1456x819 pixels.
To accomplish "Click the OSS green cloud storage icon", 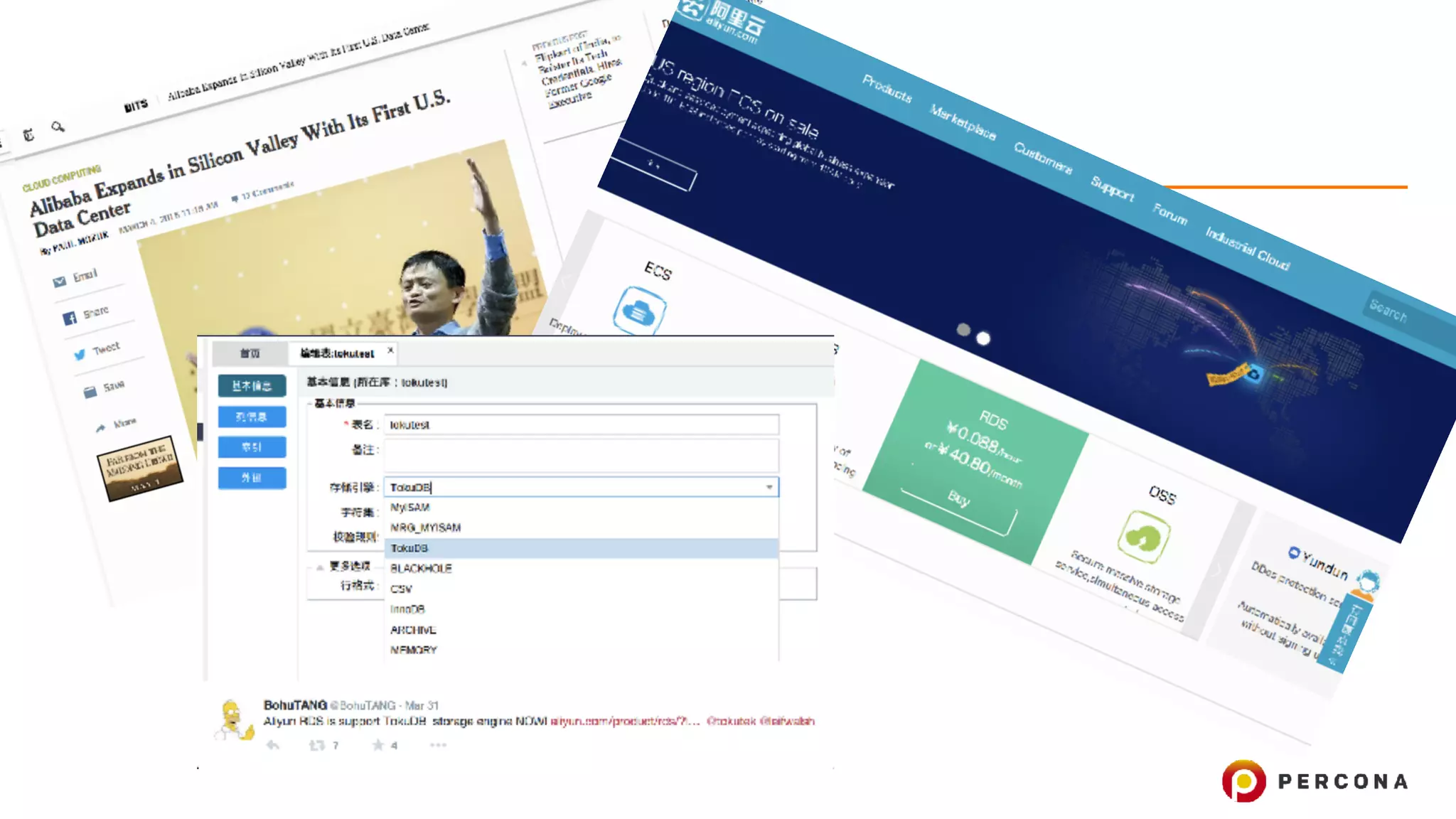I will tap(1143, 538).
